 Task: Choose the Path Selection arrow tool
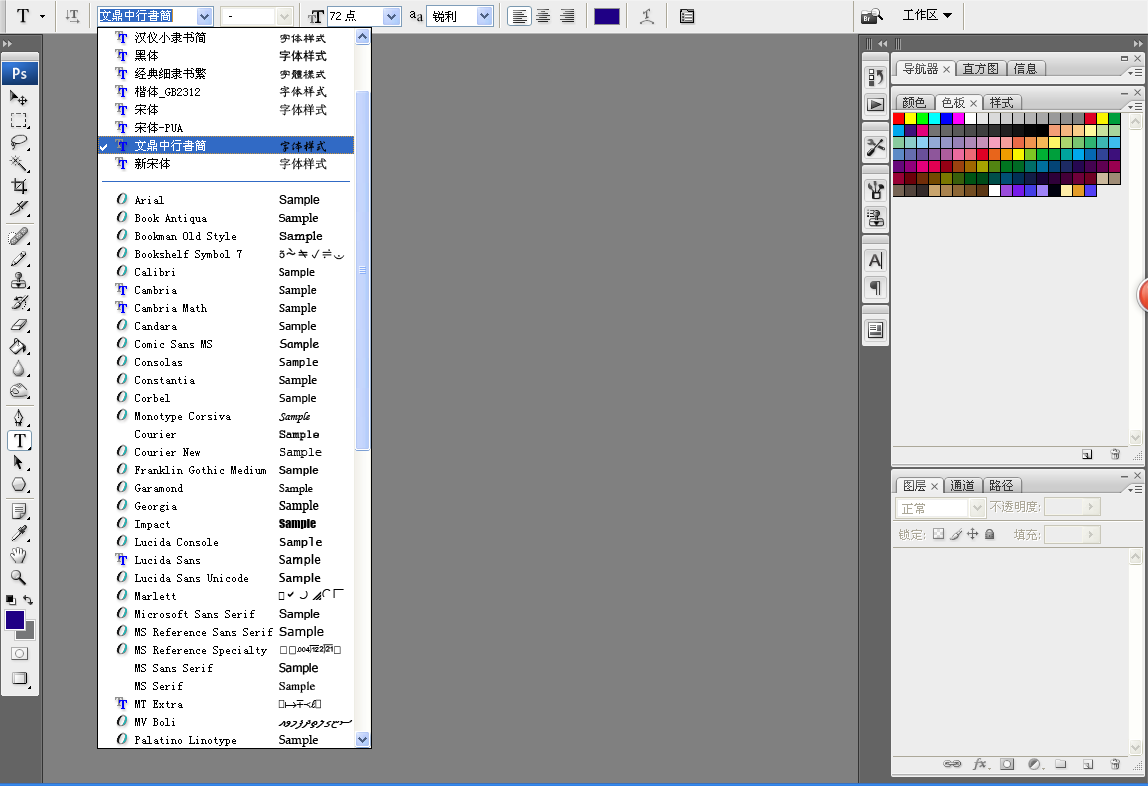coord(18,463)
